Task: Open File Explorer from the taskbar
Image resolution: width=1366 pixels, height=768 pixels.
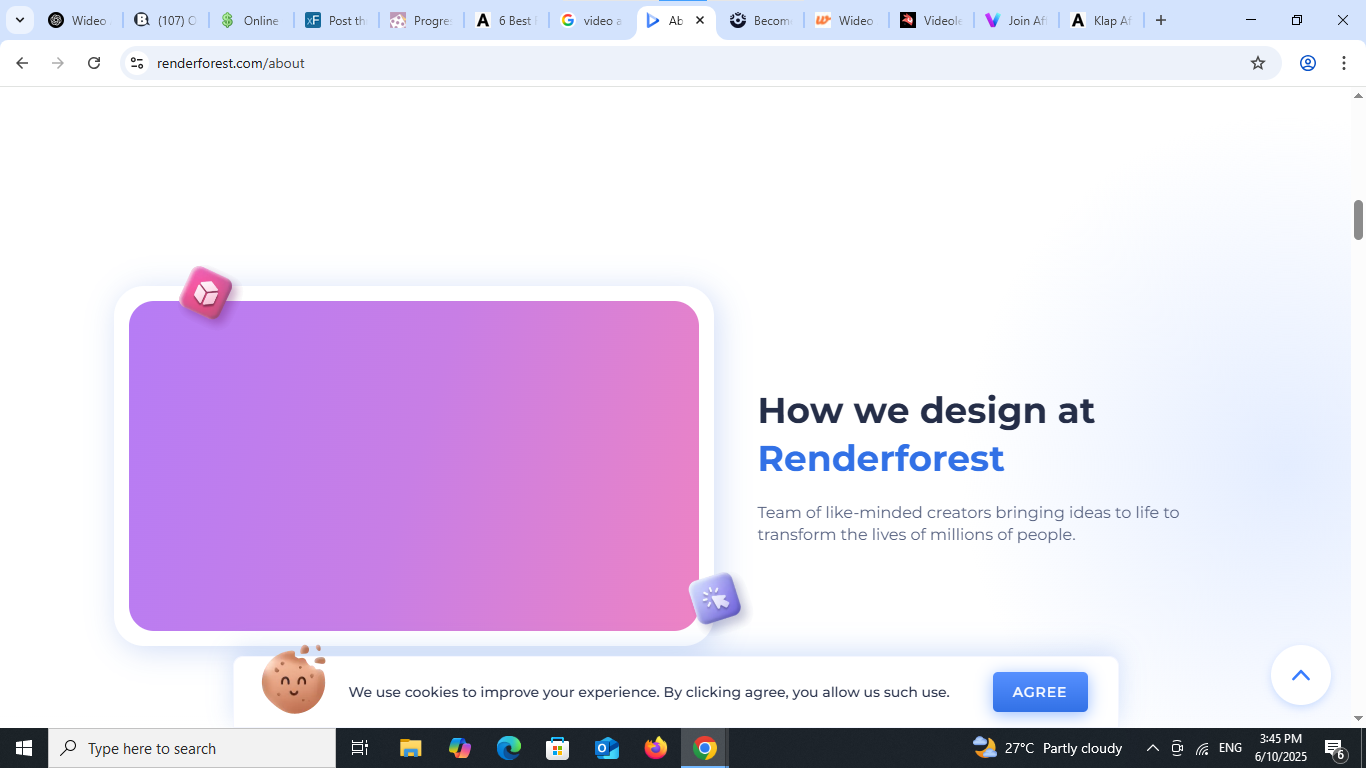Action: pyautogui.click(x=411, y=748)
